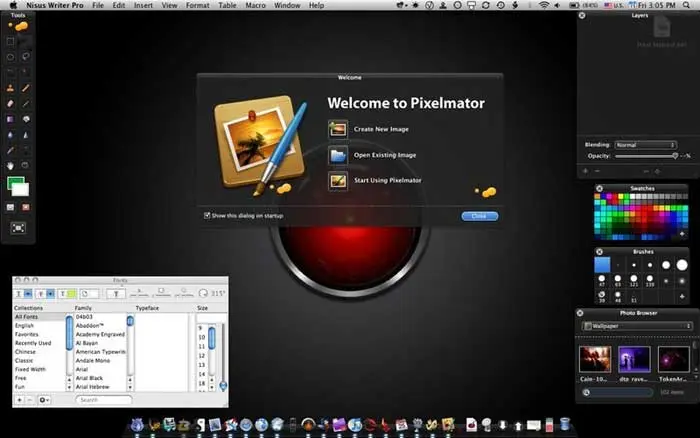Image resolution: width=700 pixels, height=438 pixels.
Task: Click the blue Close button in Welcome dialog
Action: tap(479, 216)
